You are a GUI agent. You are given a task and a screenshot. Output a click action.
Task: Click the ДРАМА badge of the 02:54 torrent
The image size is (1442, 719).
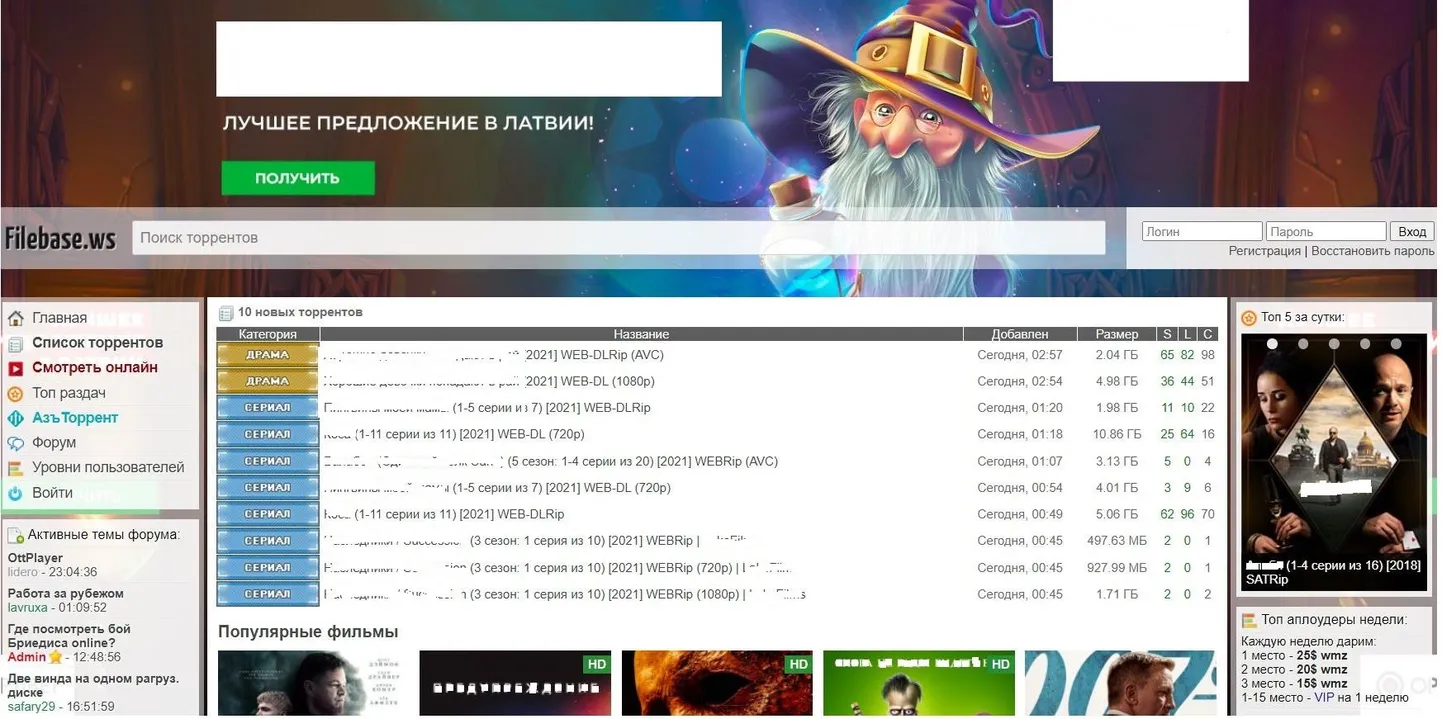tap(267, 381)
